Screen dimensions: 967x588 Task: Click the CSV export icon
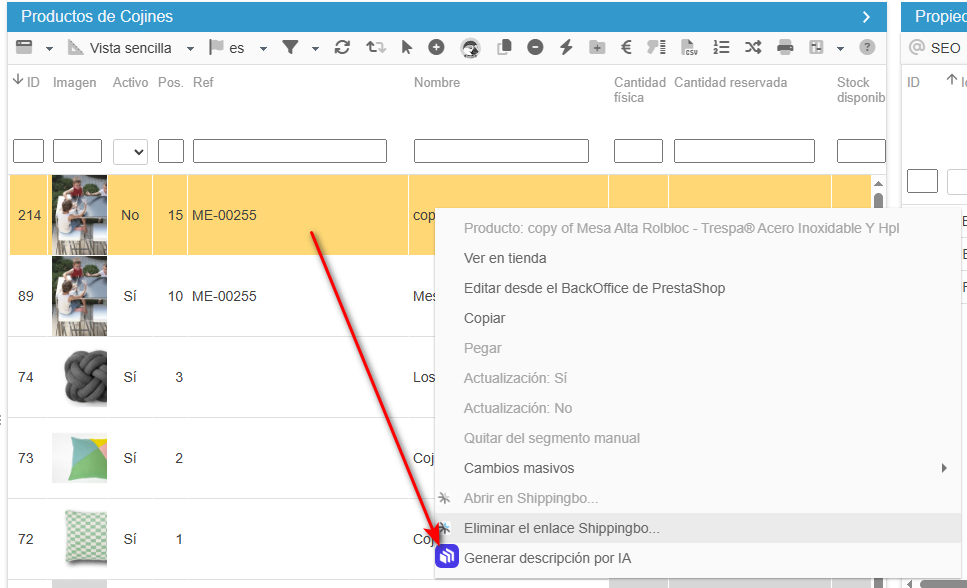689,48
